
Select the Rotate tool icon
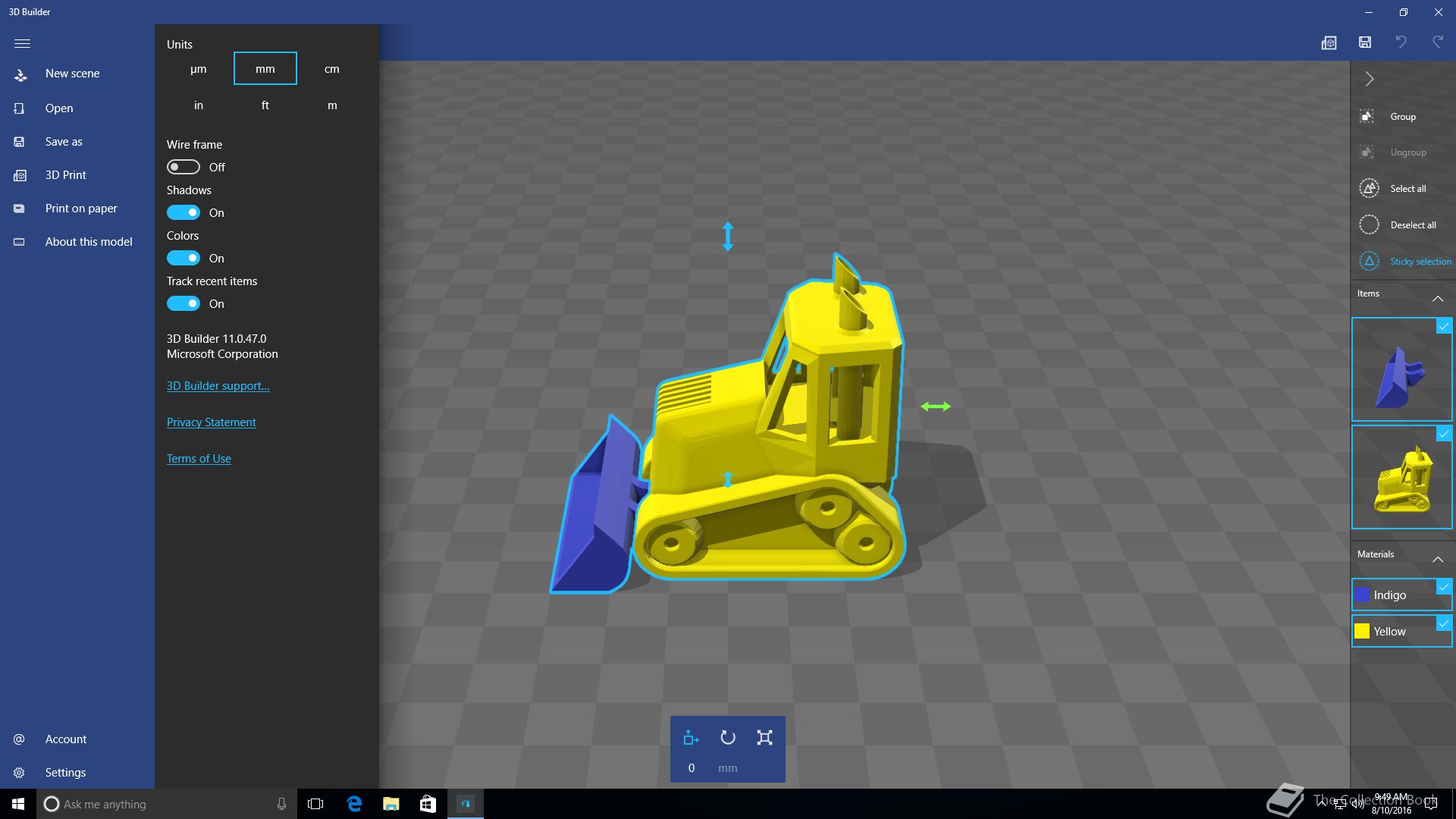(x=728, y=738)
